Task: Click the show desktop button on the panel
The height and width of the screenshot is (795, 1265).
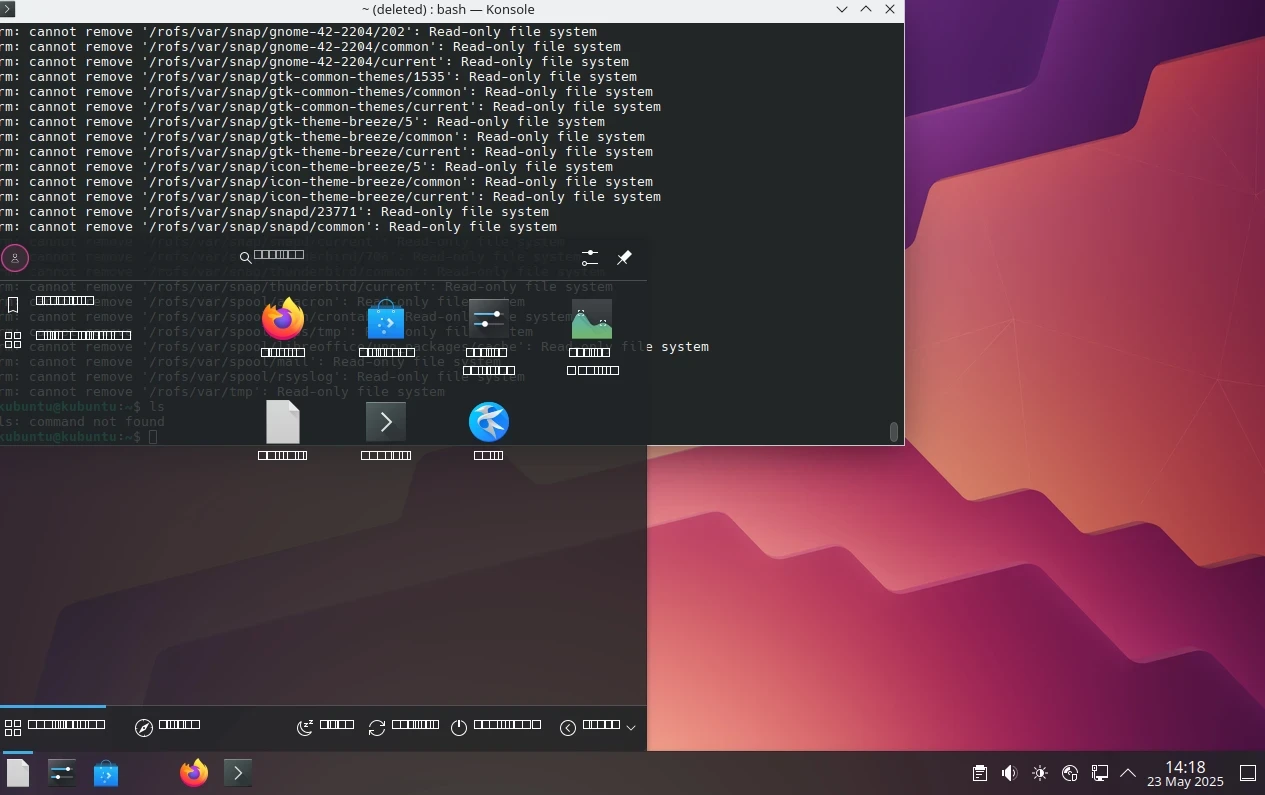Action: (1248, 773)
